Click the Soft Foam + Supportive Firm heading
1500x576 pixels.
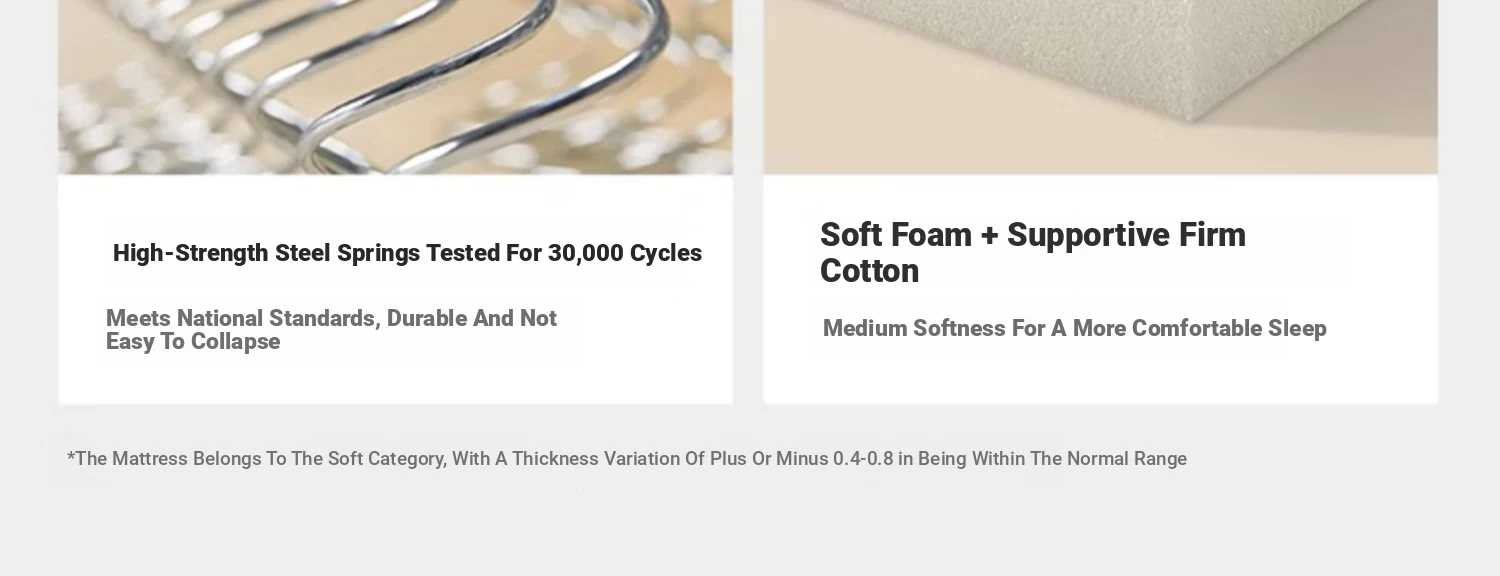click(1033, 253)
